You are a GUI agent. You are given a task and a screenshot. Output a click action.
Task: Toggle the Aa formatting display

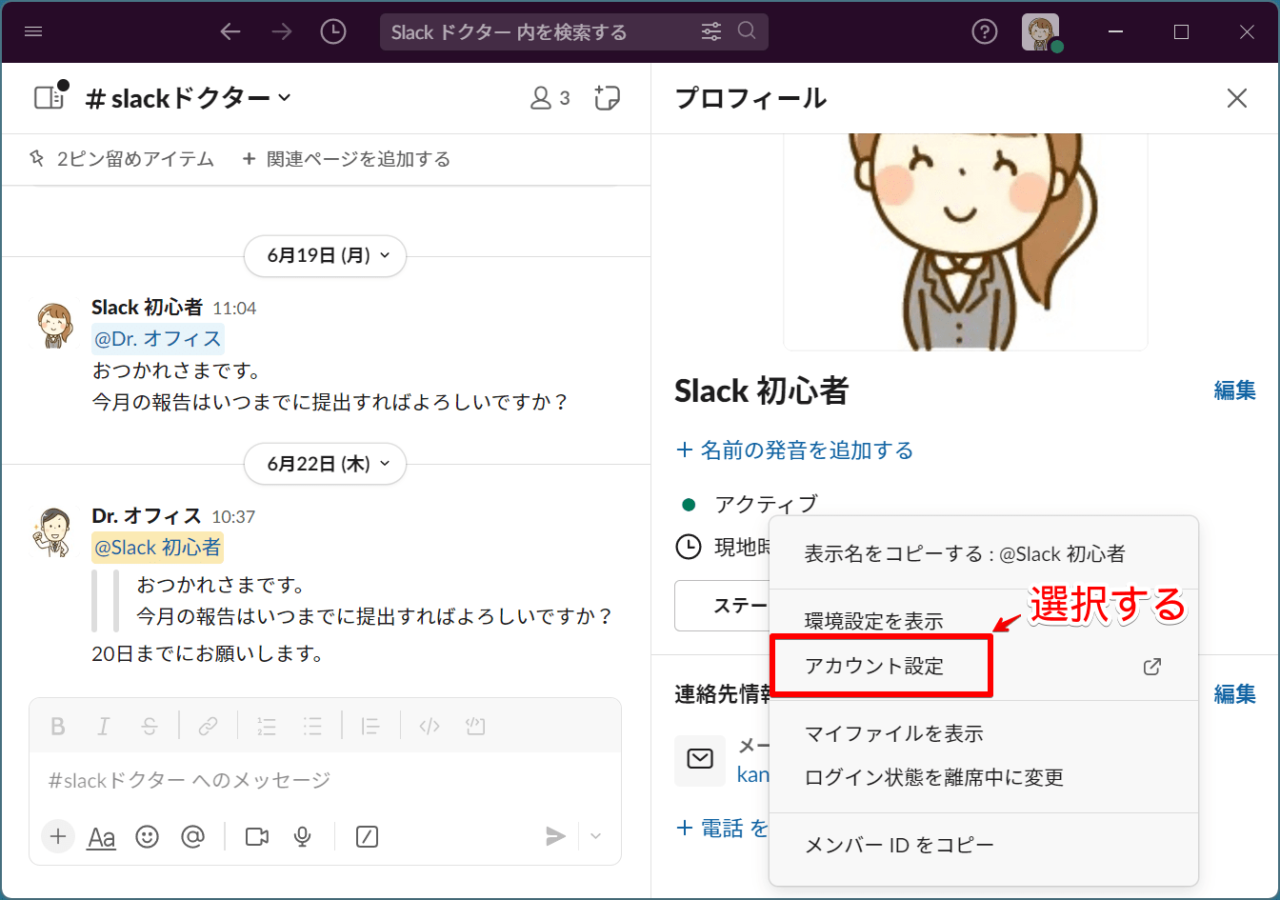point(102,837)
